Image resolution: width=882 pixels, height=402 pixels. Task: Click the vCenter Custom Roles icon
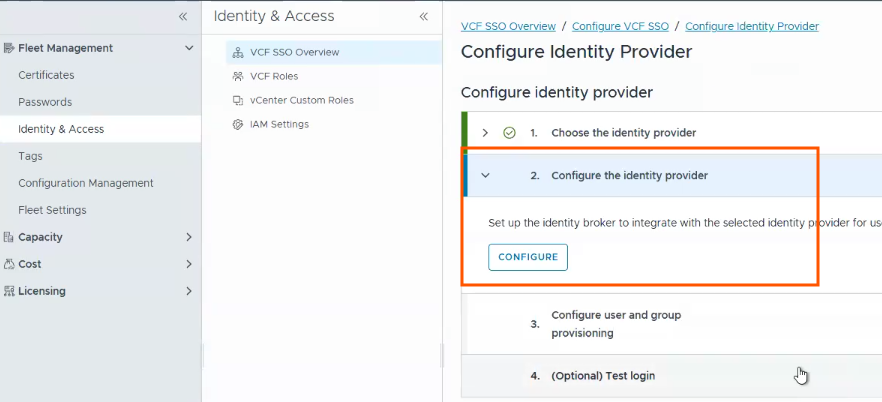[x=237, y=101]
